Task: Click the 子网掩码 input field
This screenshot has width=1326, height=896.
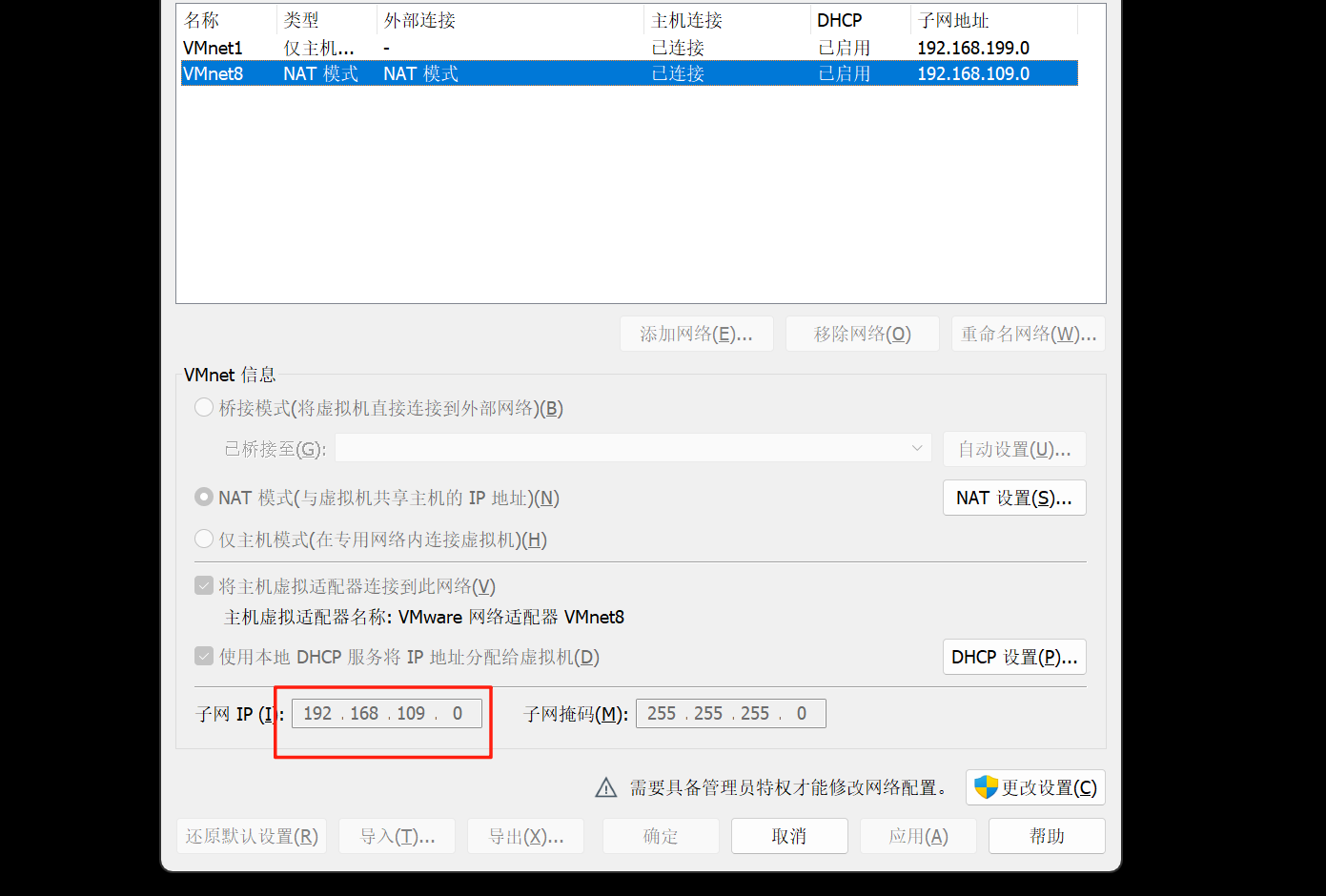Action: point(731,713)
